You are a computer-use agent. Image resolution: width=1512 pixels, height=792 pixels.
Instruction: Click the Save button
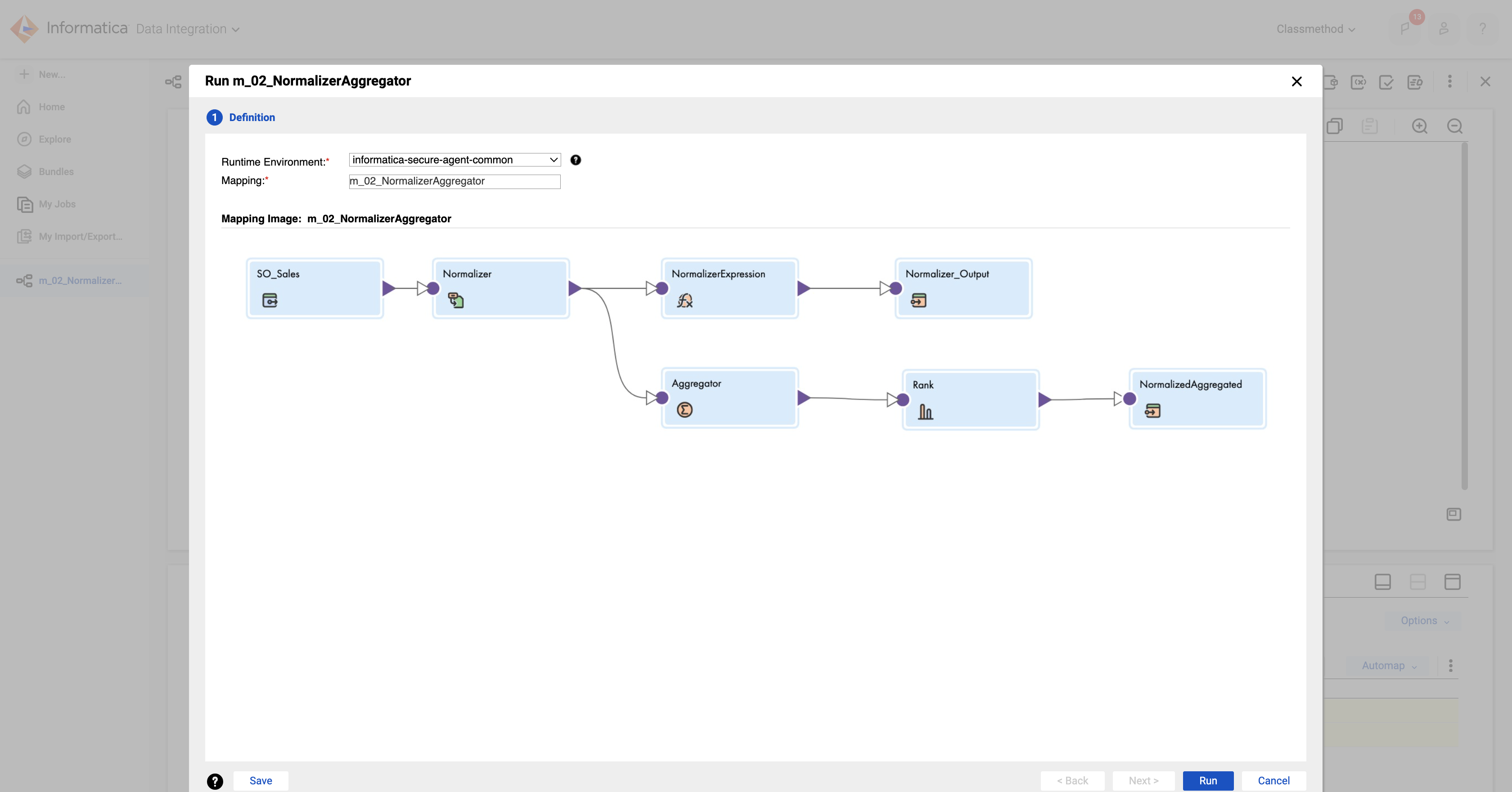(259, 780)
